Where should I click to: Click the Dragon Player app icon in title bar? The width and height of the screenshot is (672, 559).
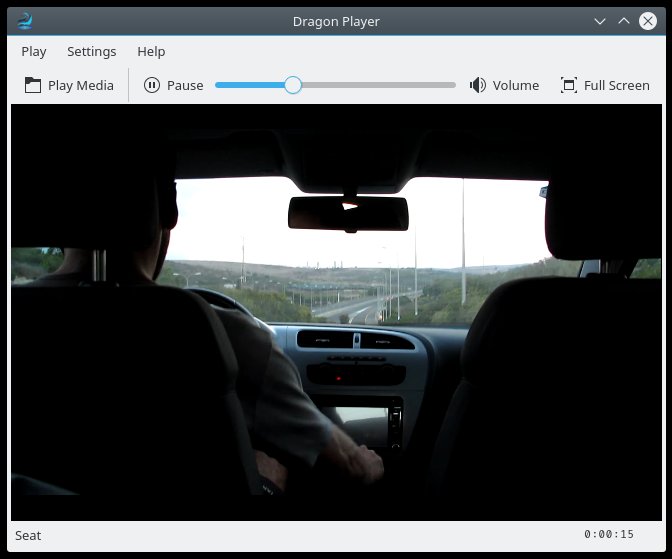coord(26,20)
